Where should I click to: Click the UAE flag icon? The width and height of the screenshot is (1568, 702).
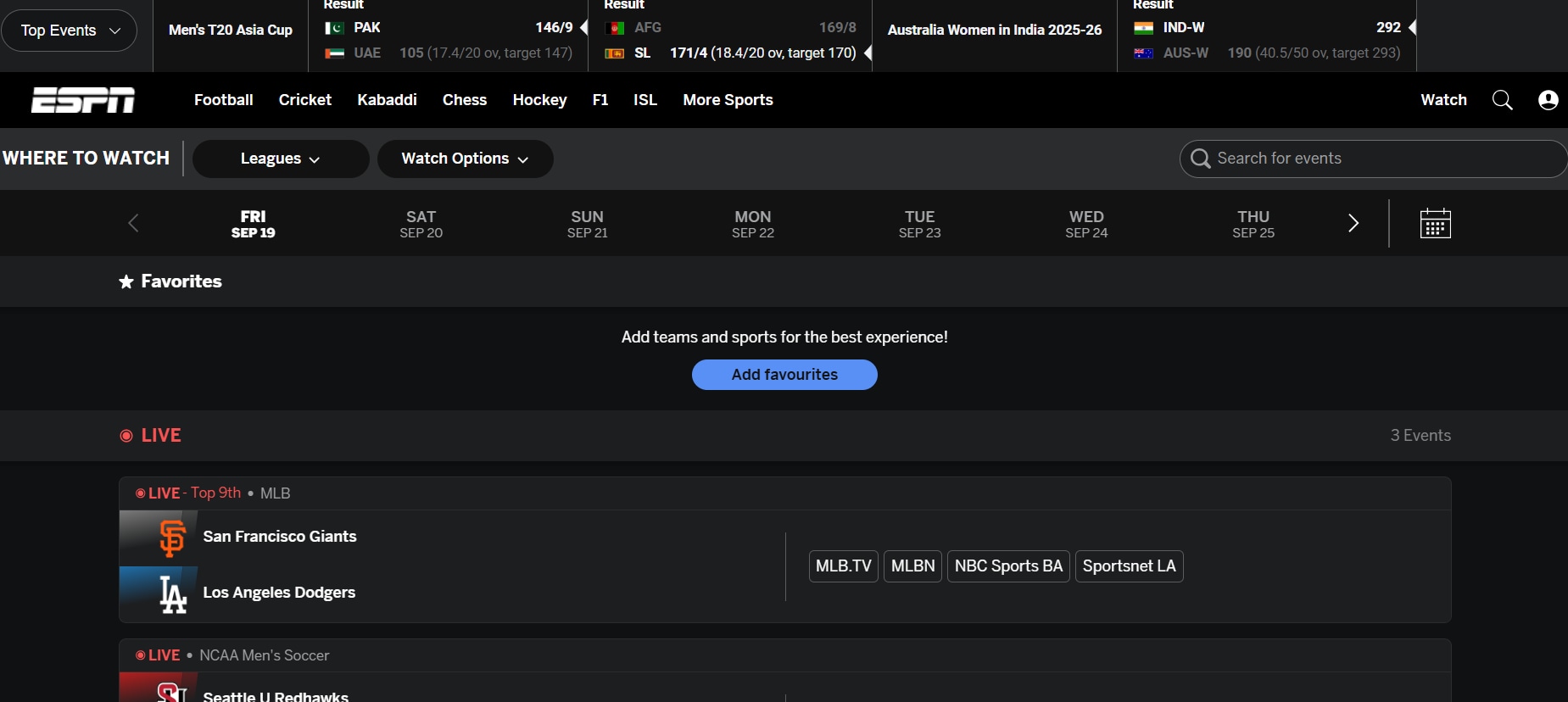(334, 53)
